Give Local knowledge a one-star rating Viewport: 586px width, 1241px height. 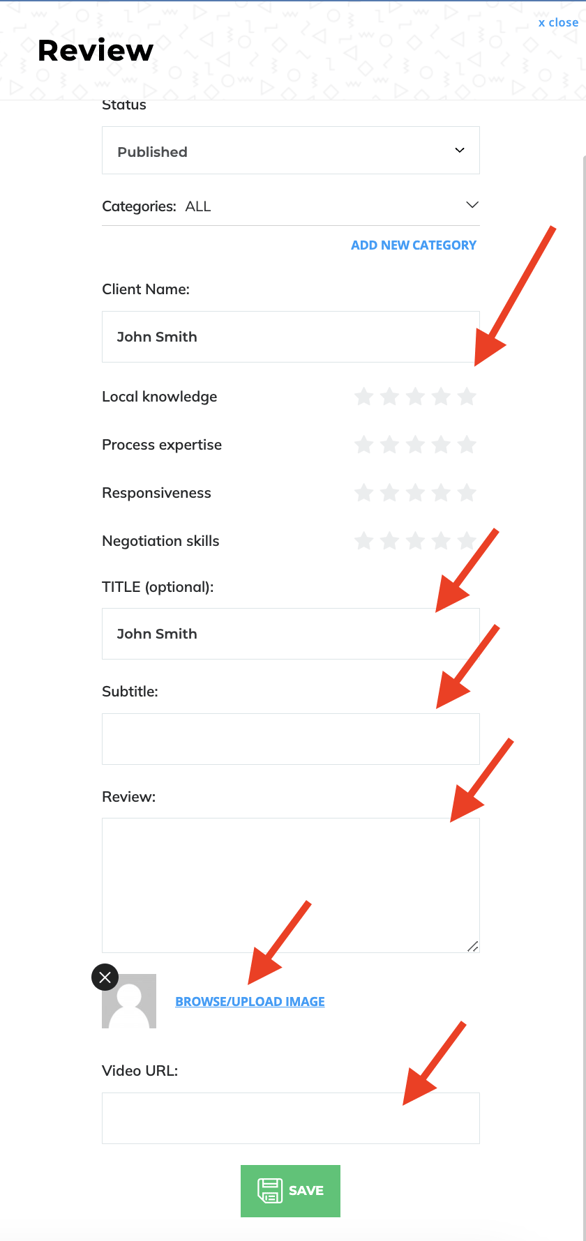point(364,397)
